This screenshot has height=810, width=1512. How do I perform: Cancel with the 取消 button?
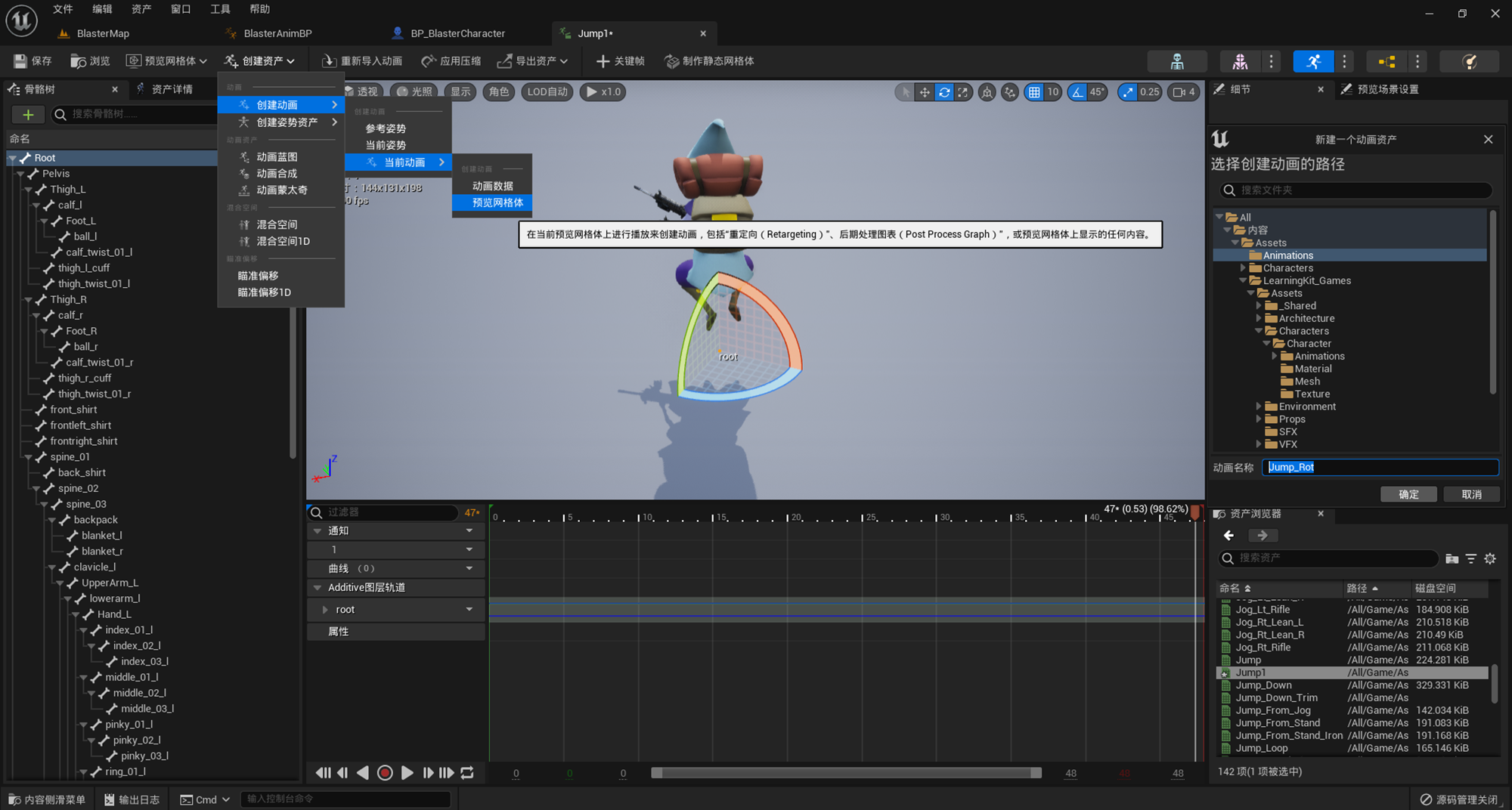coord(1471,494)
